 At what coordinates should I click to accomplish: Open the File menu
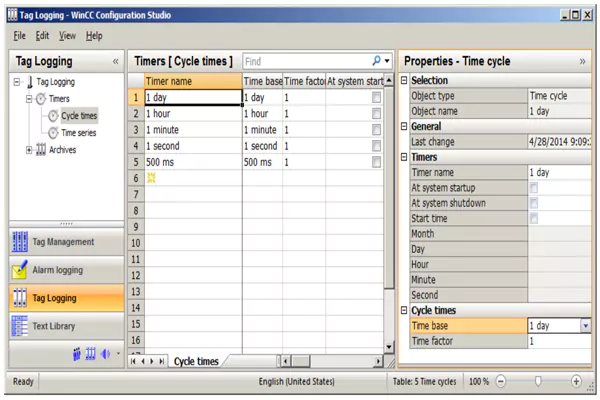(20, 36)
